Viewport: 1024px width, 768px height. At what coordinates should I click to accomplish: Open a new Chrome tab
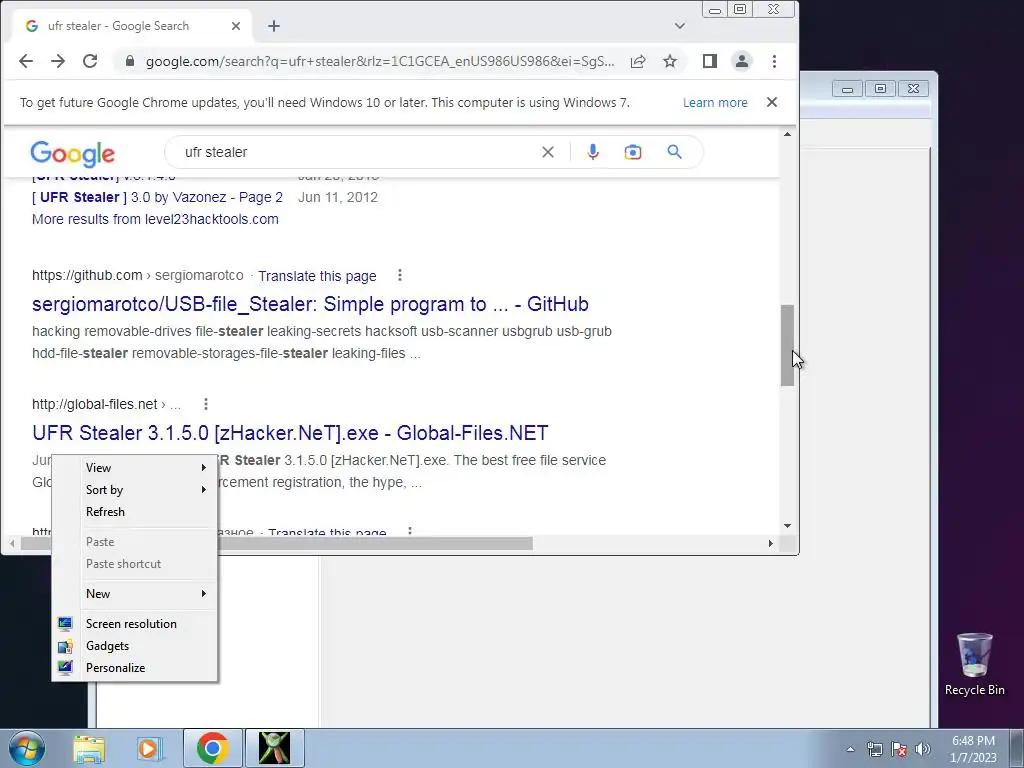[x=274, y=26]
